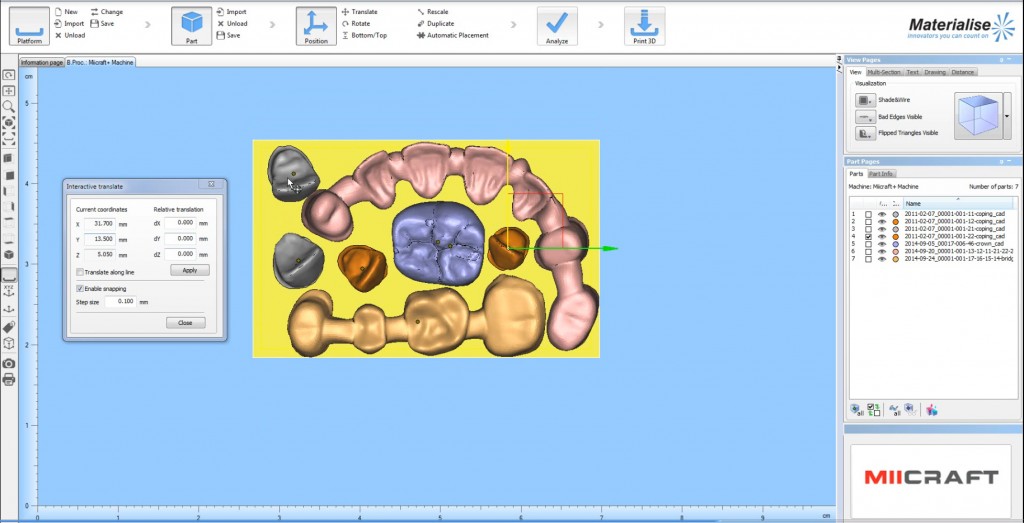This screenshot has width=1024, height=523.
Task: Click the Step size input field
Action: 120,301
